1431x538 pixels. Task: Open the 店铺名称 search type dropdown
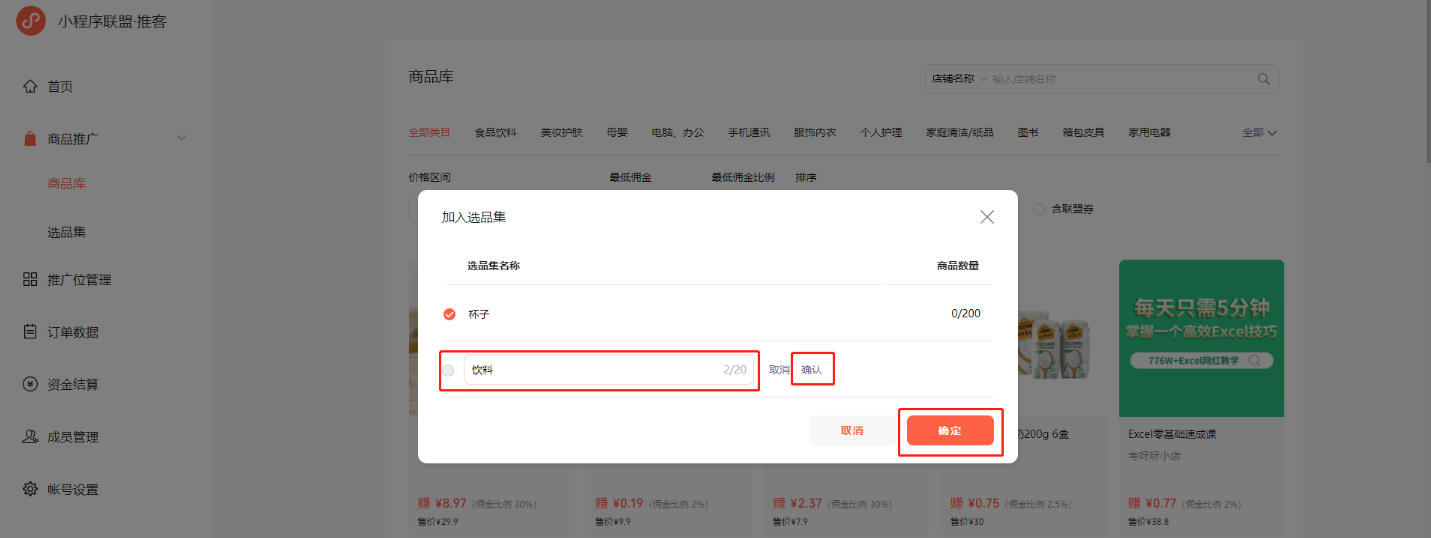(959, 79)
